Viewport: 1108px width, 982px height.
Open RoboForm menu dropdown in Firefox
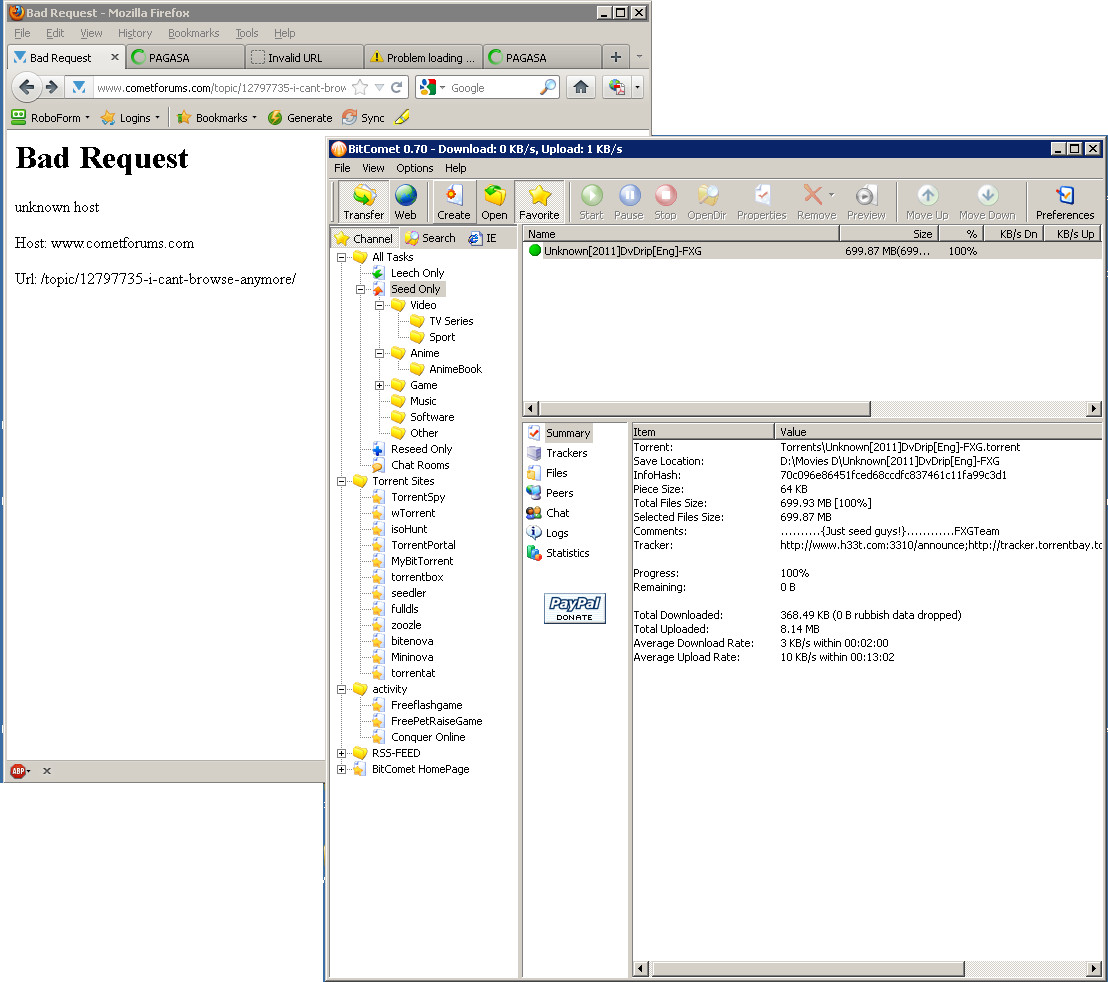tap(87, 117)
